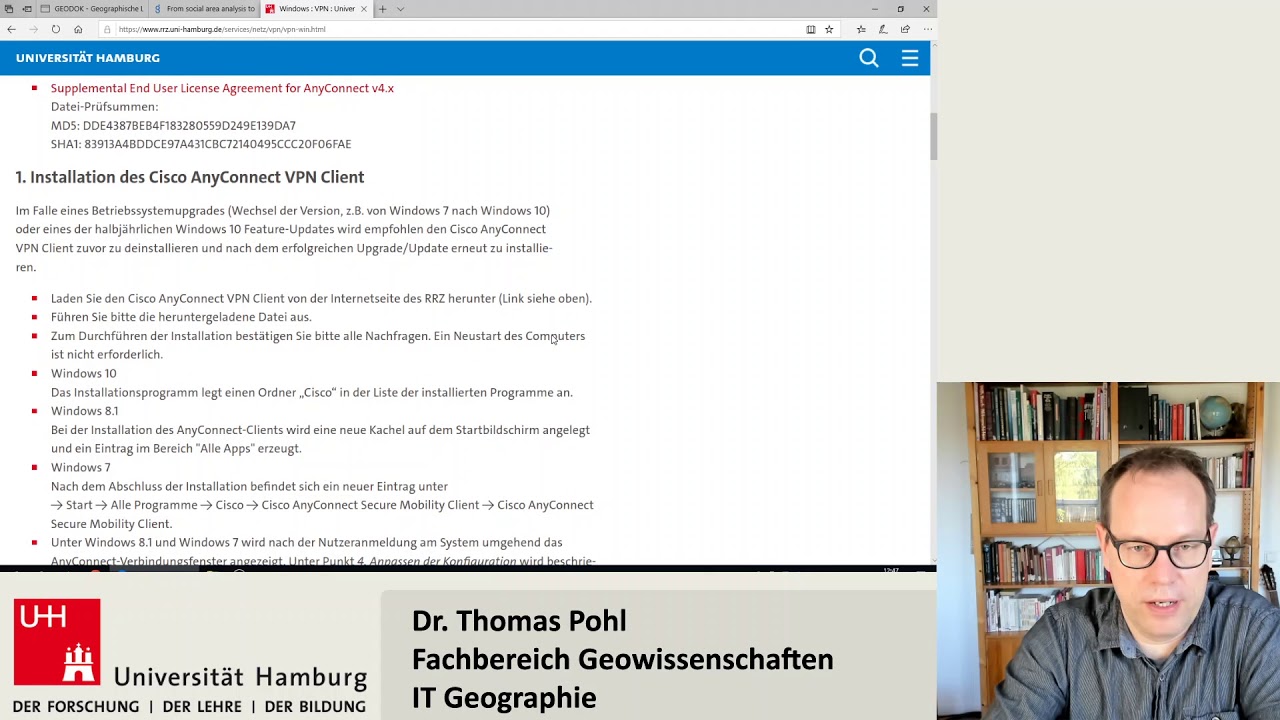Click the 'Dr. Thomas Pohl' name caption
This screenshot has width=1280, height=720.
519,621
